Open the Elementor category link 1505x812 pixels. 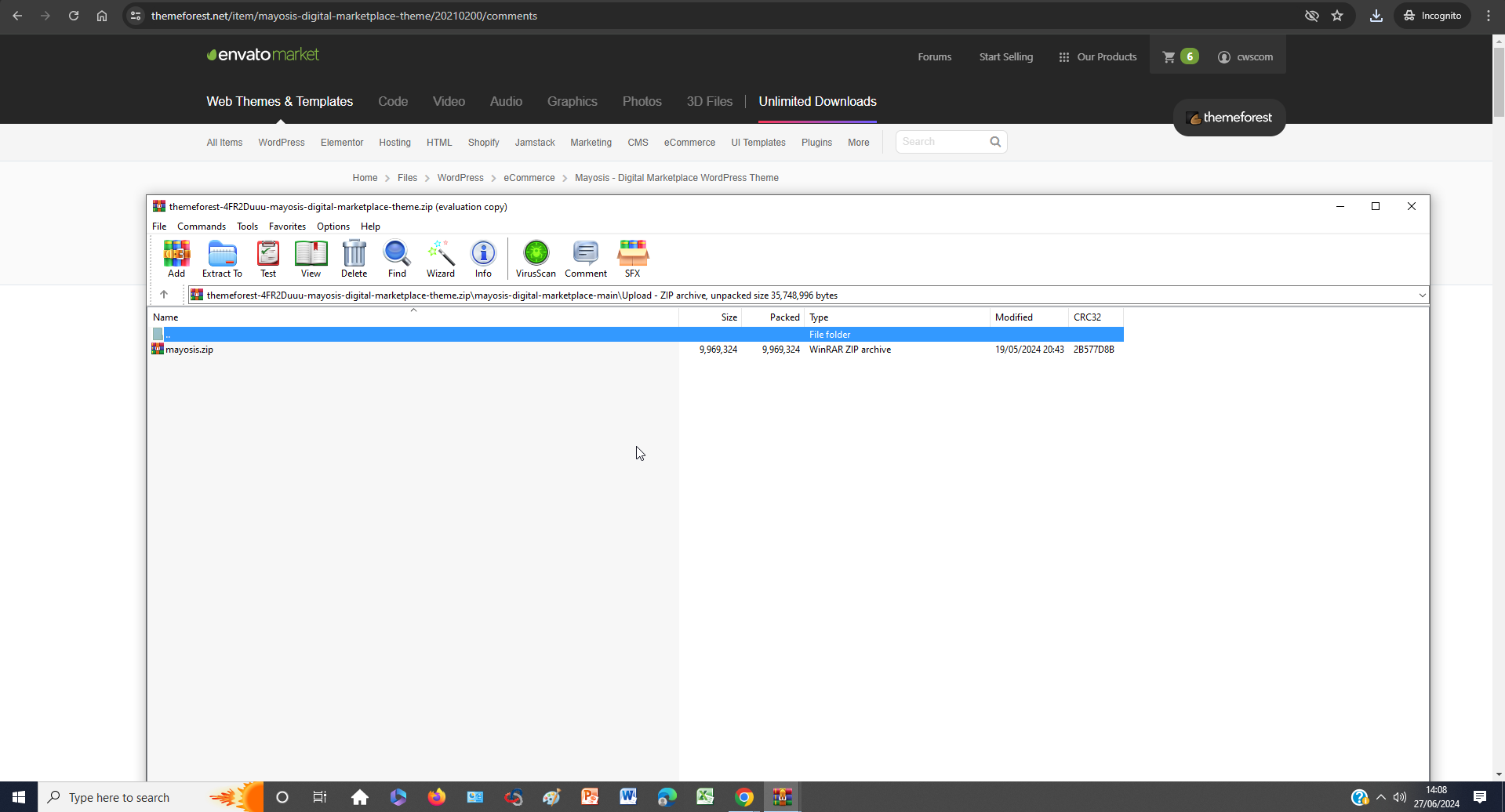point(342,143)
